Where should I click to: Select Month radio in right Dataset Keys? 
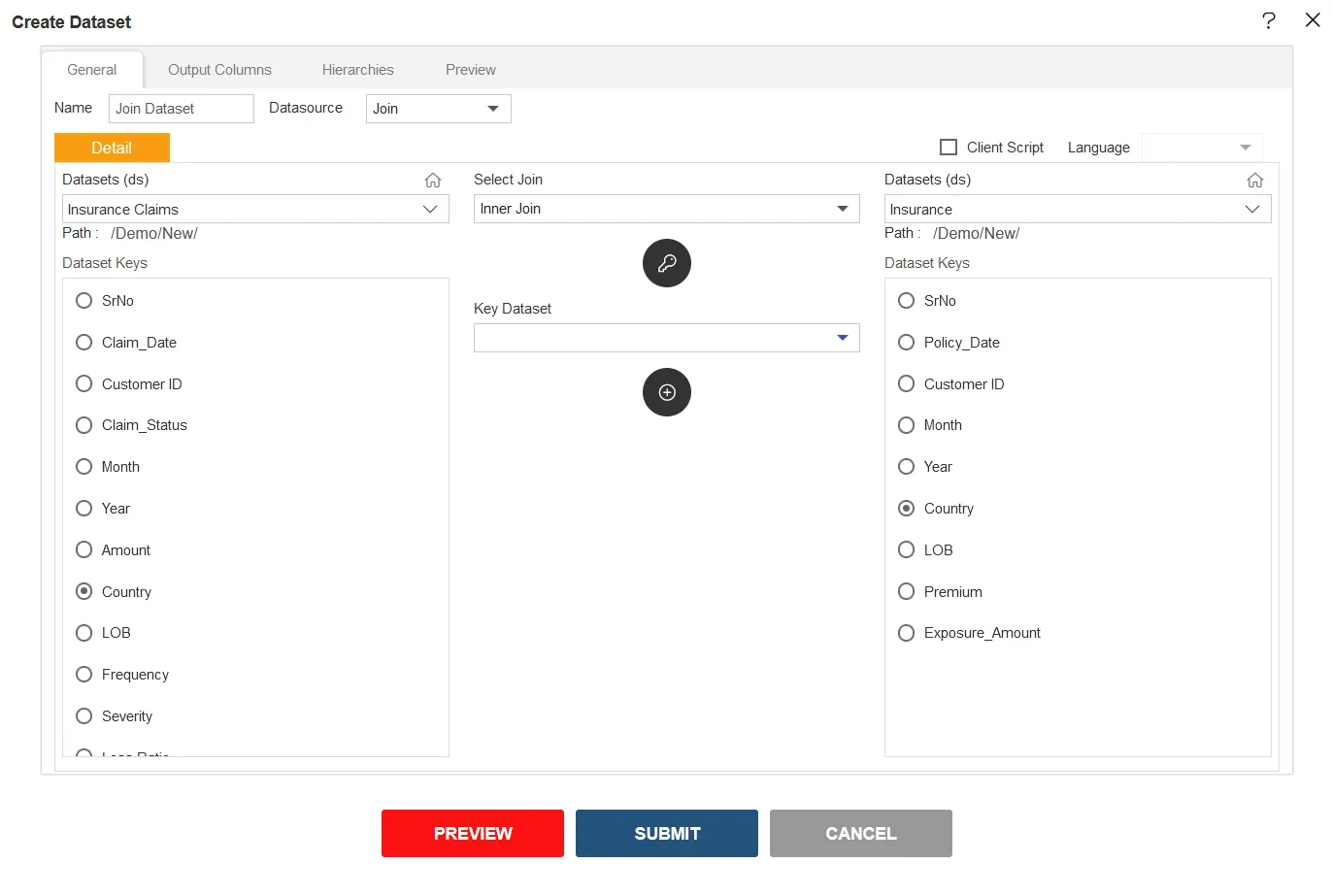pyautogui.click(x=907, y=425)
